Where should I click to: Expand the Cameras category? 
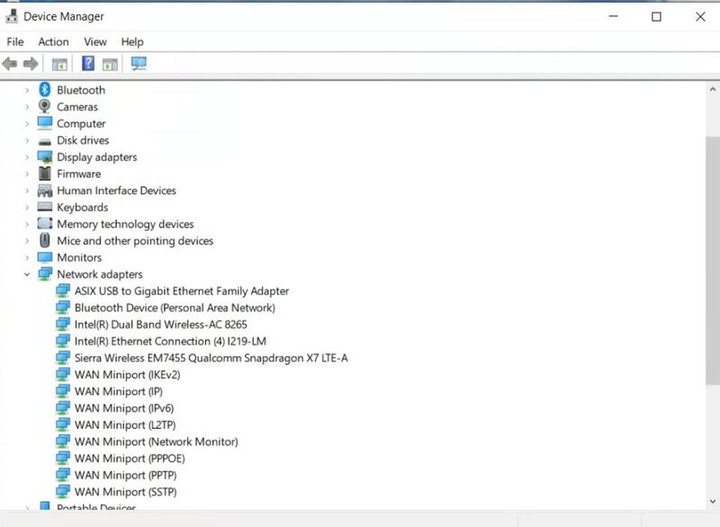(x=27, y=107)
